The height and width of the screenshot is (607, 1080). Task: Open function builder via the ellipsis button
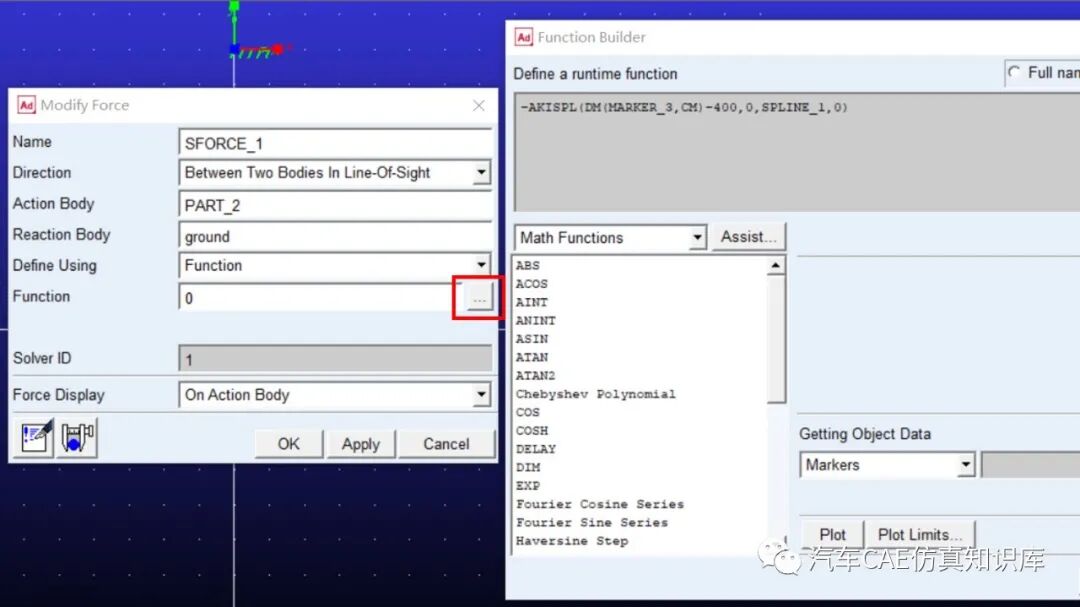479,298
